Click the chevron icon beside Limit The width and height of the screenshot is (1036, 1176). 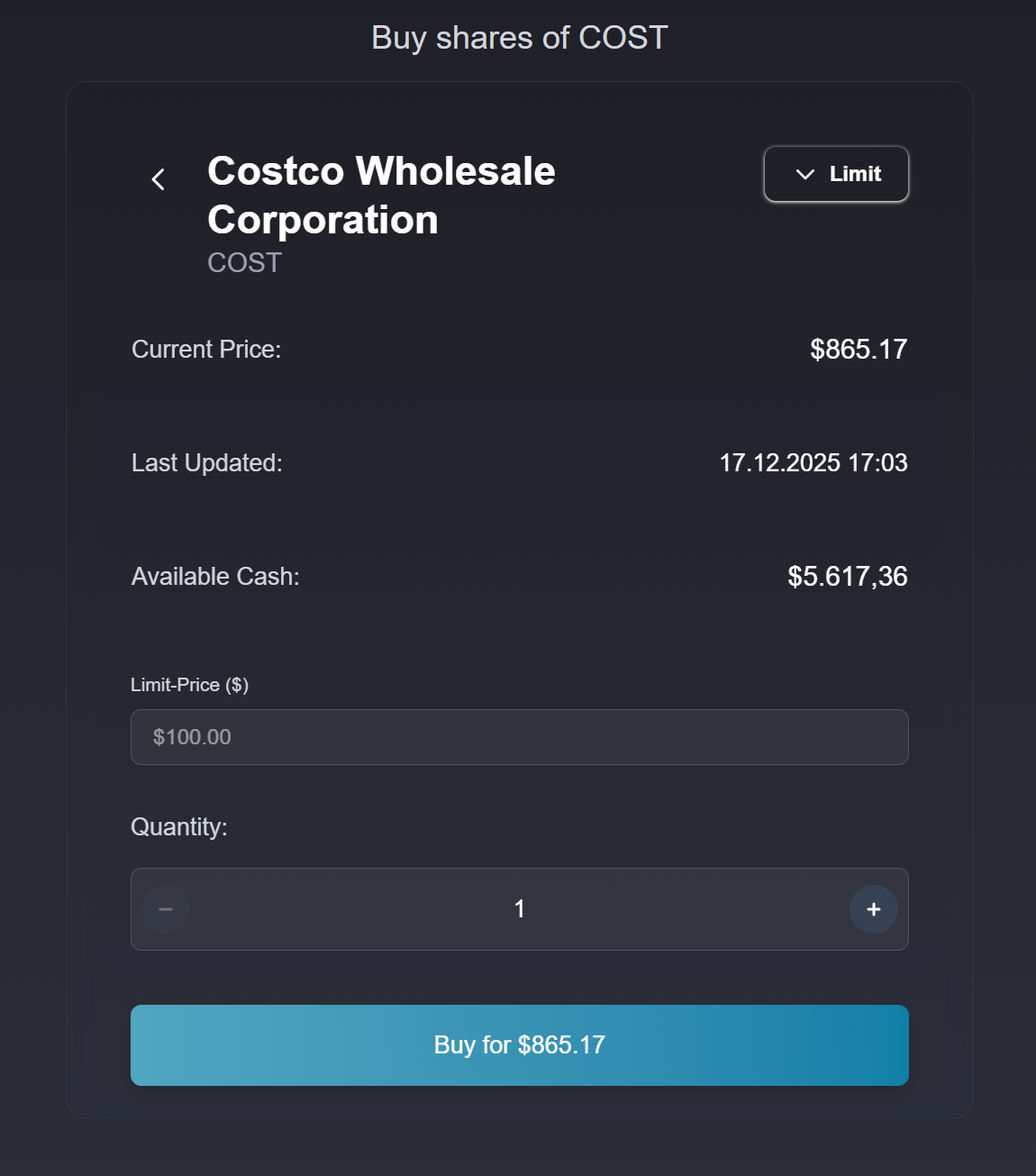coord(805,174)
